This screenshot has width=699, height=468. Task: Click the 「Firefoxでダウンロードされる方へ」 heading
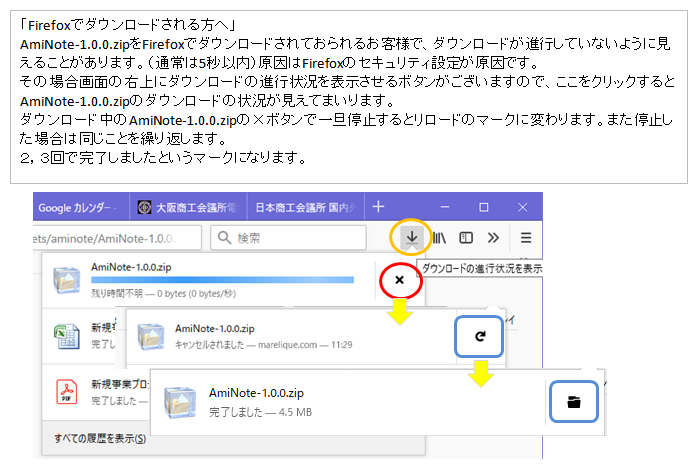(128, 25)
